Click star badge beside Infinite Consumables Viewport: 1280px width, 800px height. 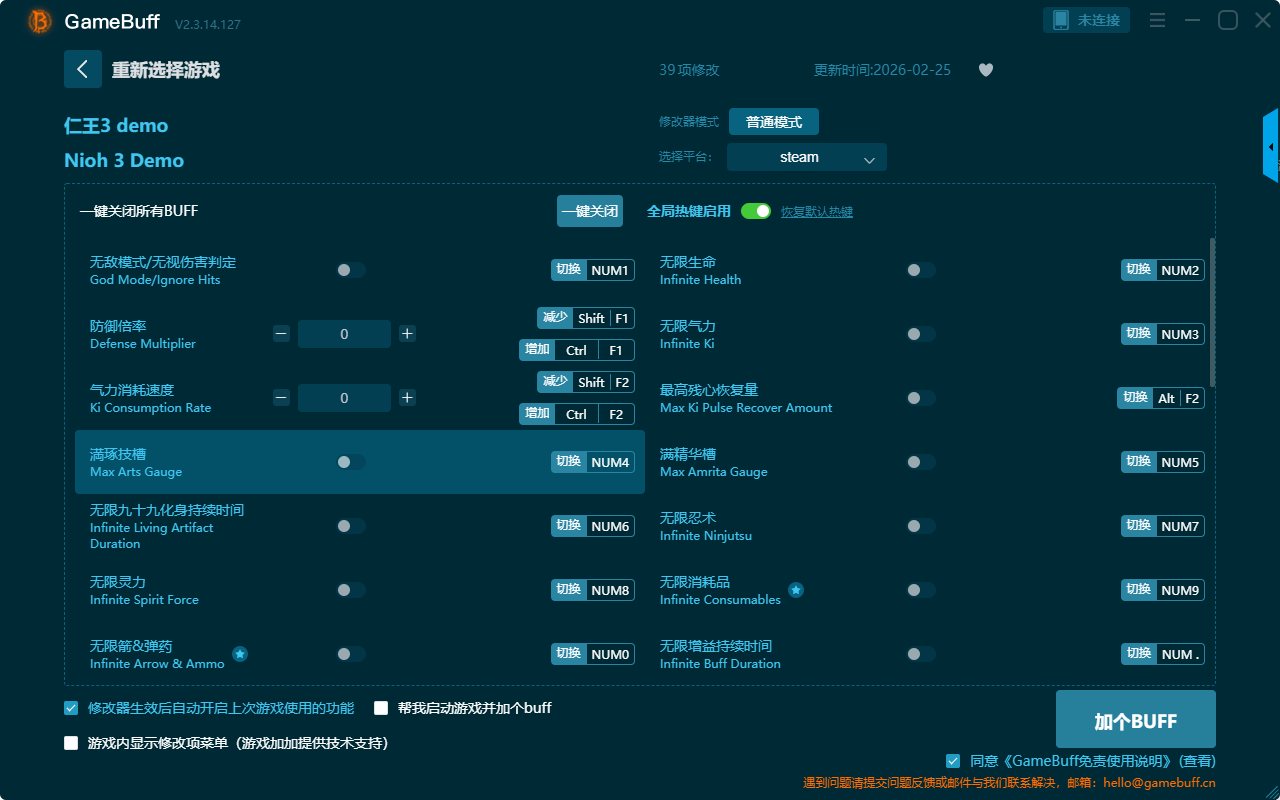(x=796, y=590)
